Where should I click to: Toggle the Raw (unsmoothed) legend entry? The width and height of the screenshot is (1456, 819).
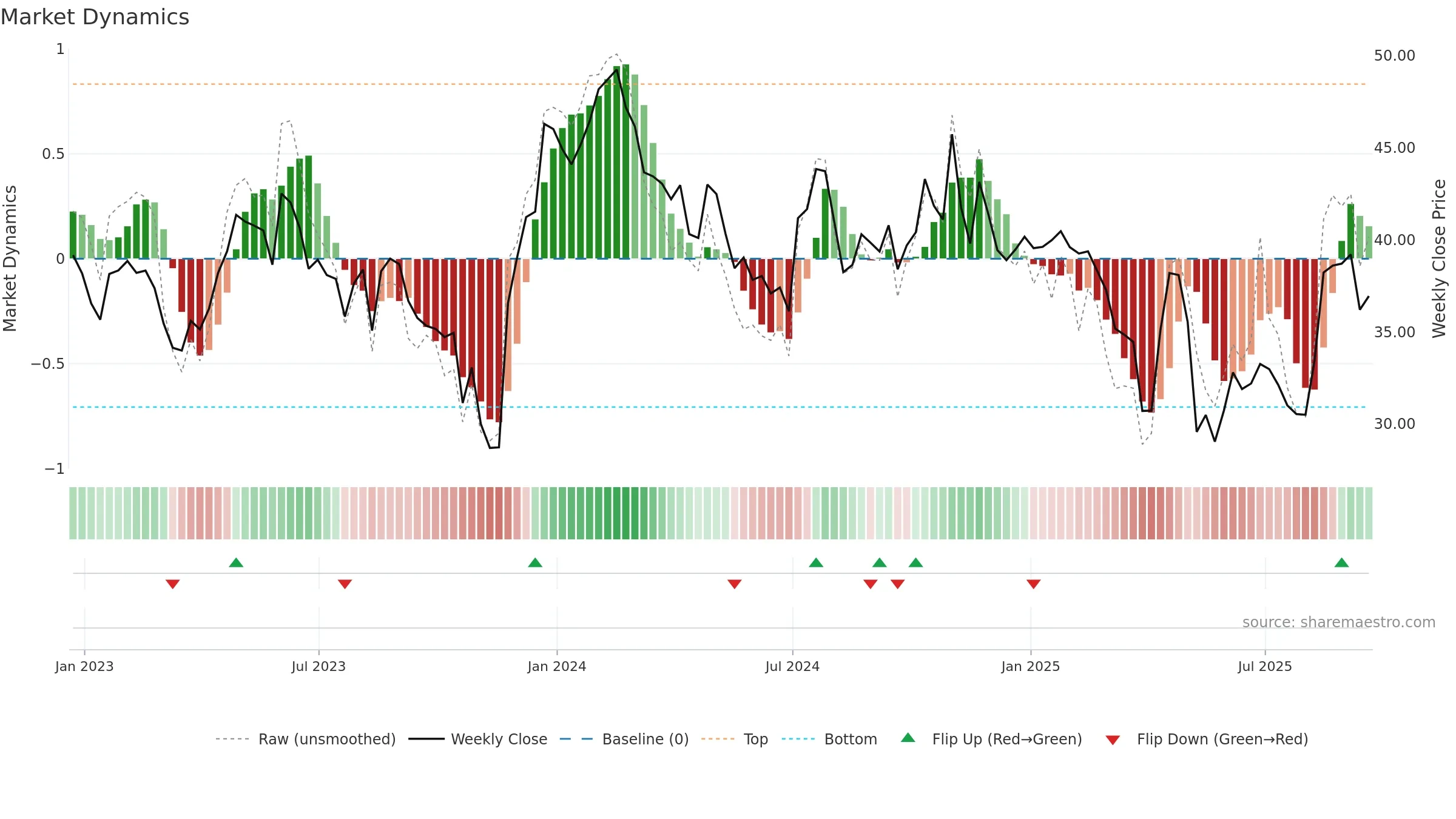point(306,739)
